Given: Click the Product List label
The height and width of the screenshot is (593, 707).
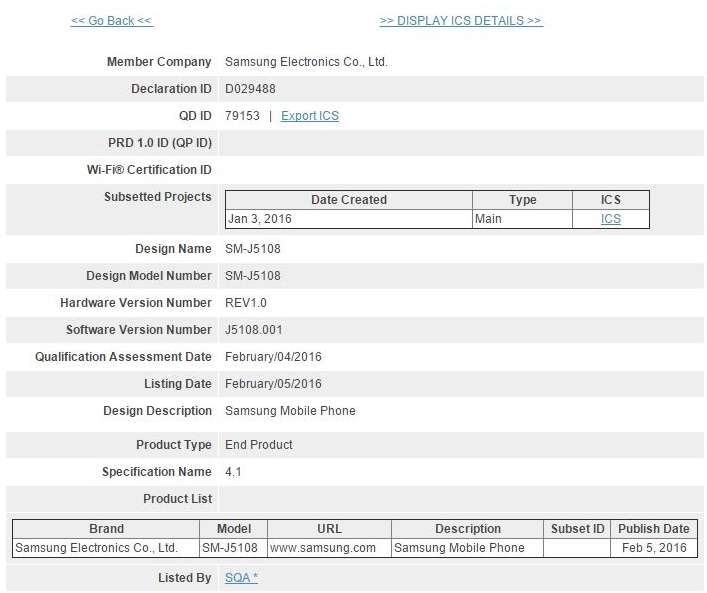Looking at the screenshot, I should tap(177, 499).
